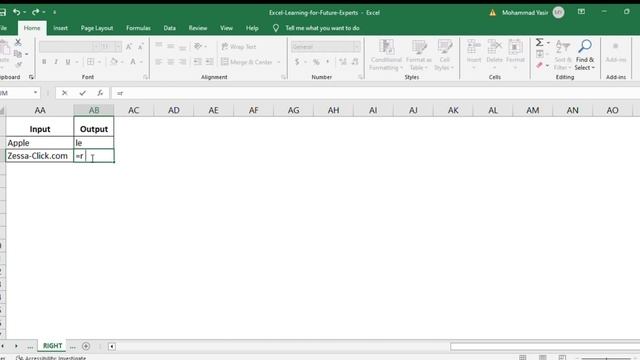The width and height of the screenshot is (640, 360).
Task: Toggle Italic formatting
Action: (56, 62)
